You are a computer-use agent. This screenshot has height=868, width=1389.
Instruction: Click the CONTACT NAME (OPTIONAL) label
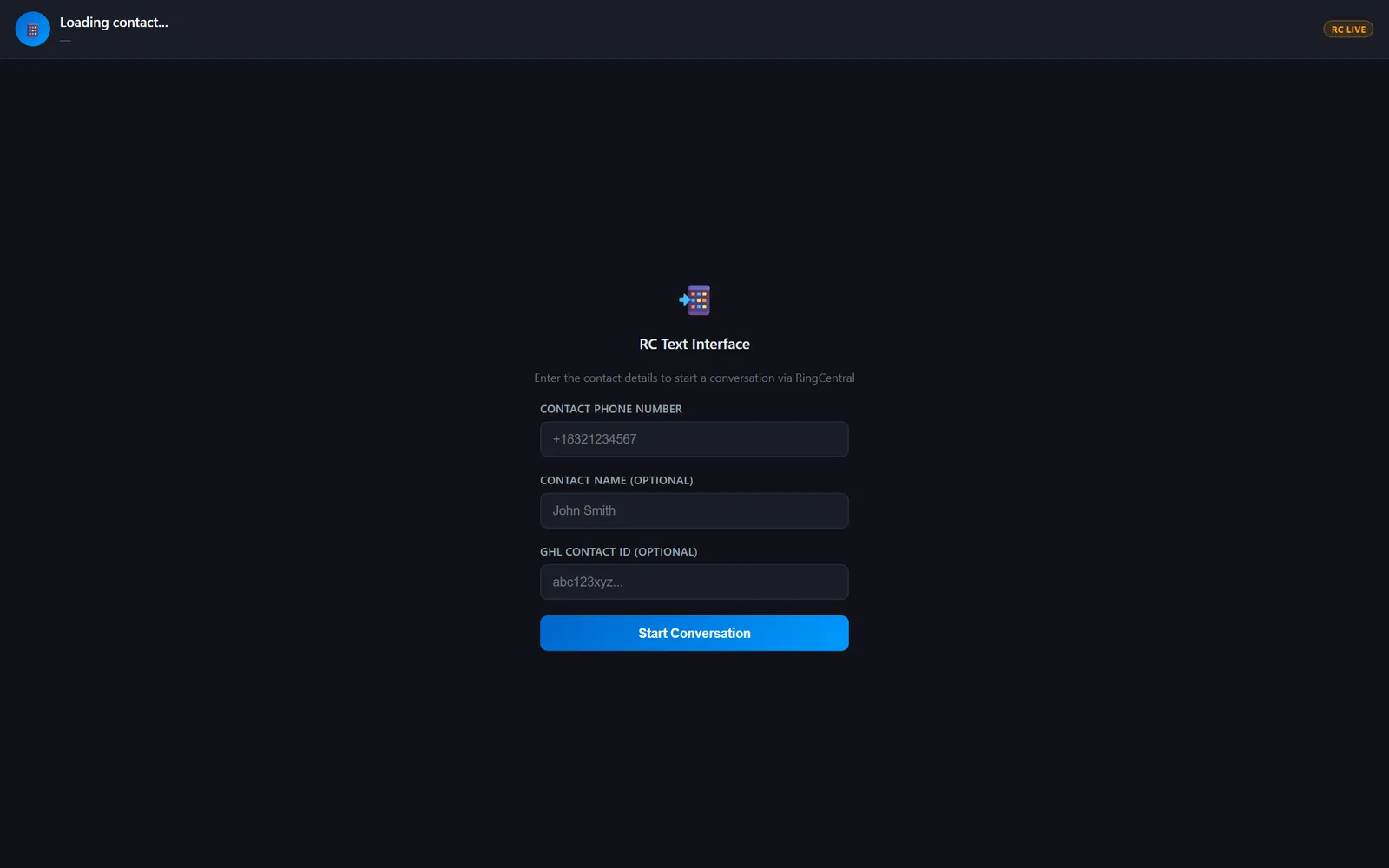[616, 480]
